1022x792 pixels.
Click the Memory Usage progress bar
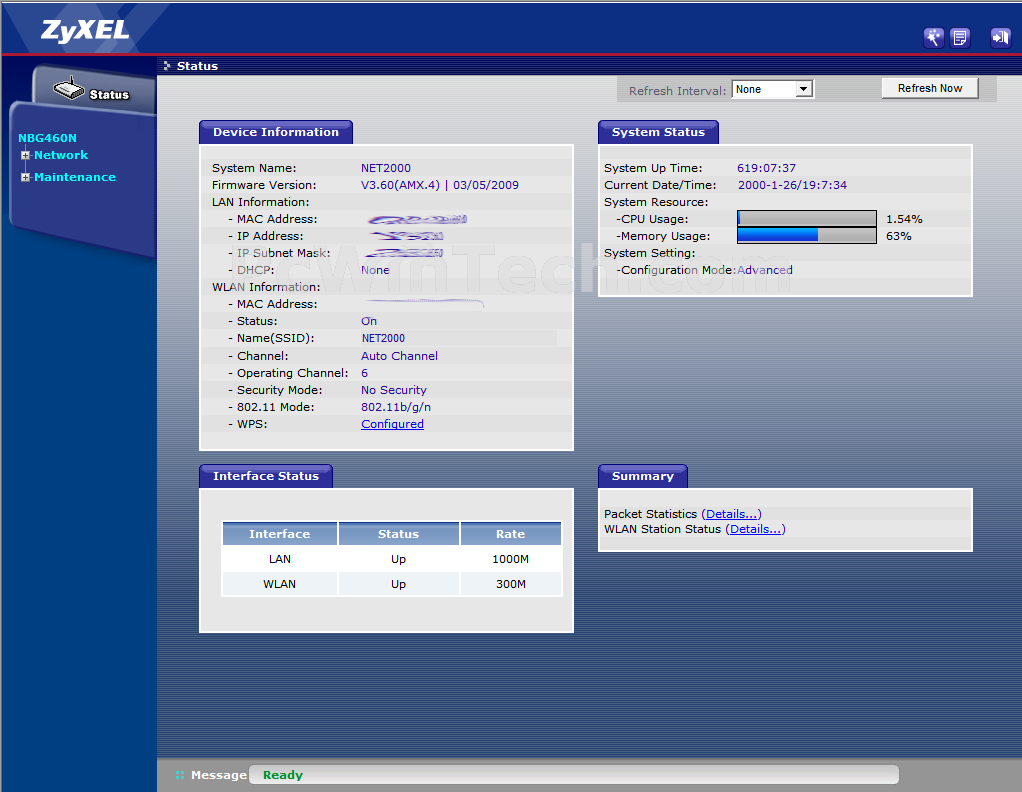[807, 235]
